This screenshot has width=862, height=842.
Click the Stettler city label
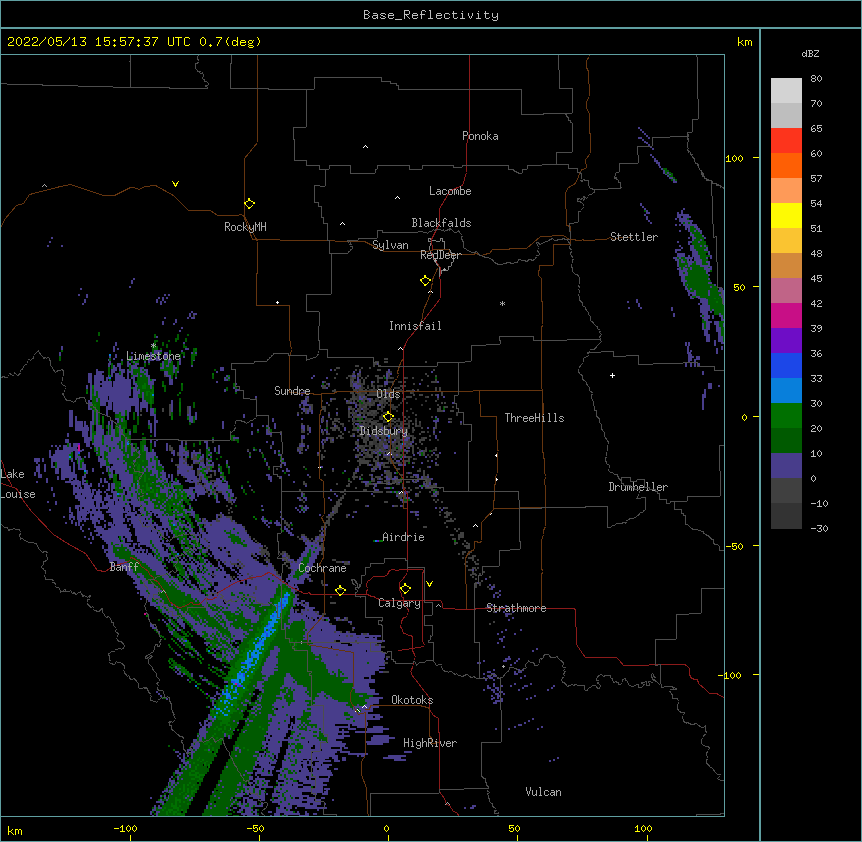634,237
